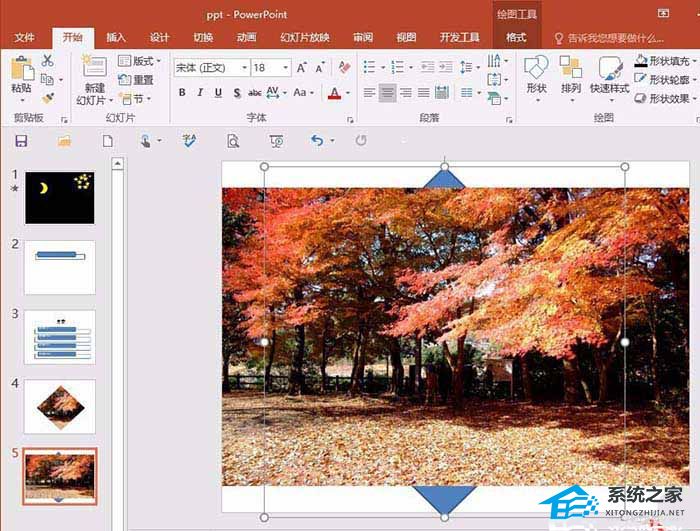Switch to the 设计 design tab
Viewport: 700px width, 531px height.
(159, 38)
